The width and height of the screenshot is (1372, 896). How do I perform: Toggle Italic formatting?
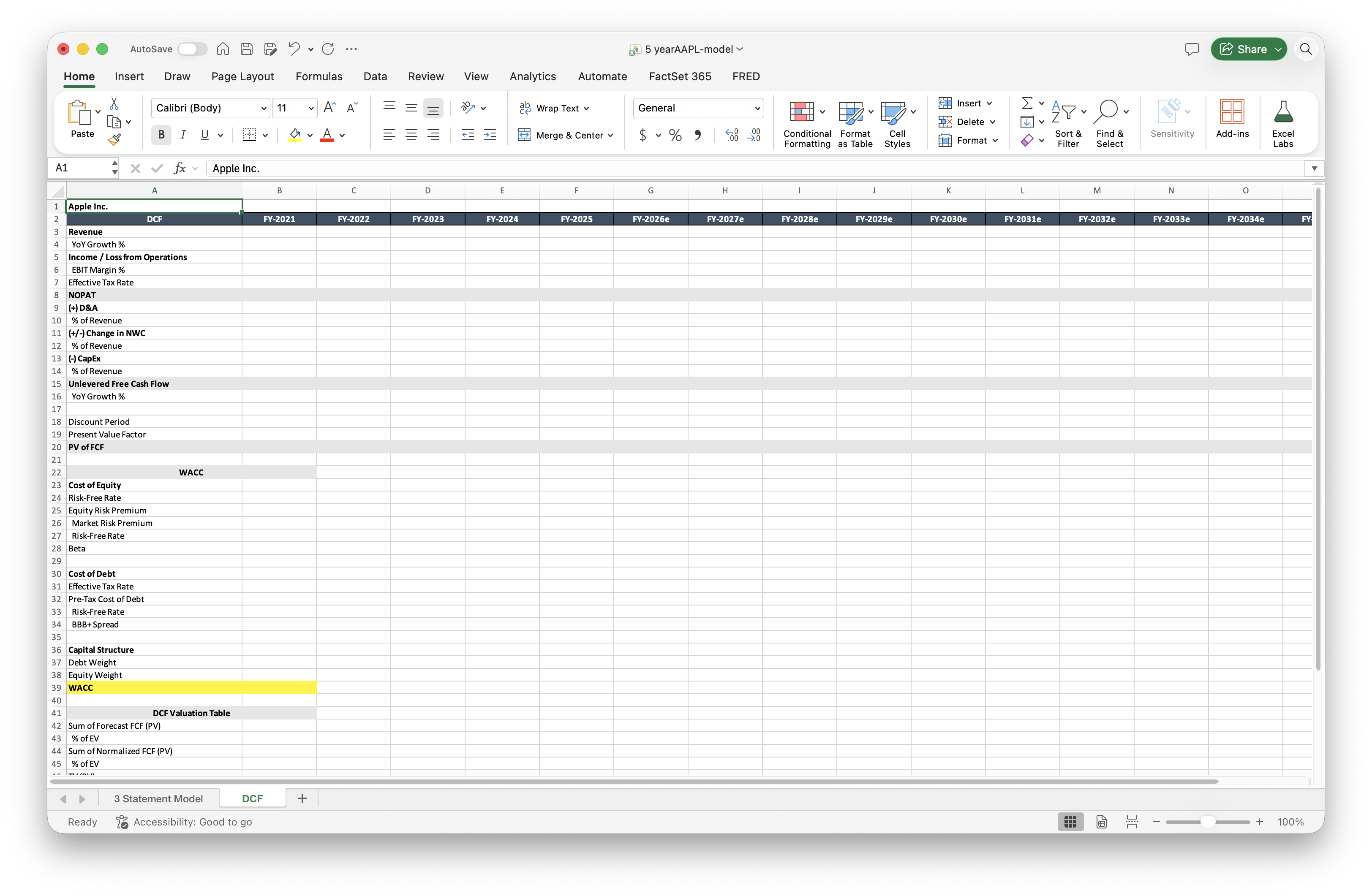click(183, 135)
